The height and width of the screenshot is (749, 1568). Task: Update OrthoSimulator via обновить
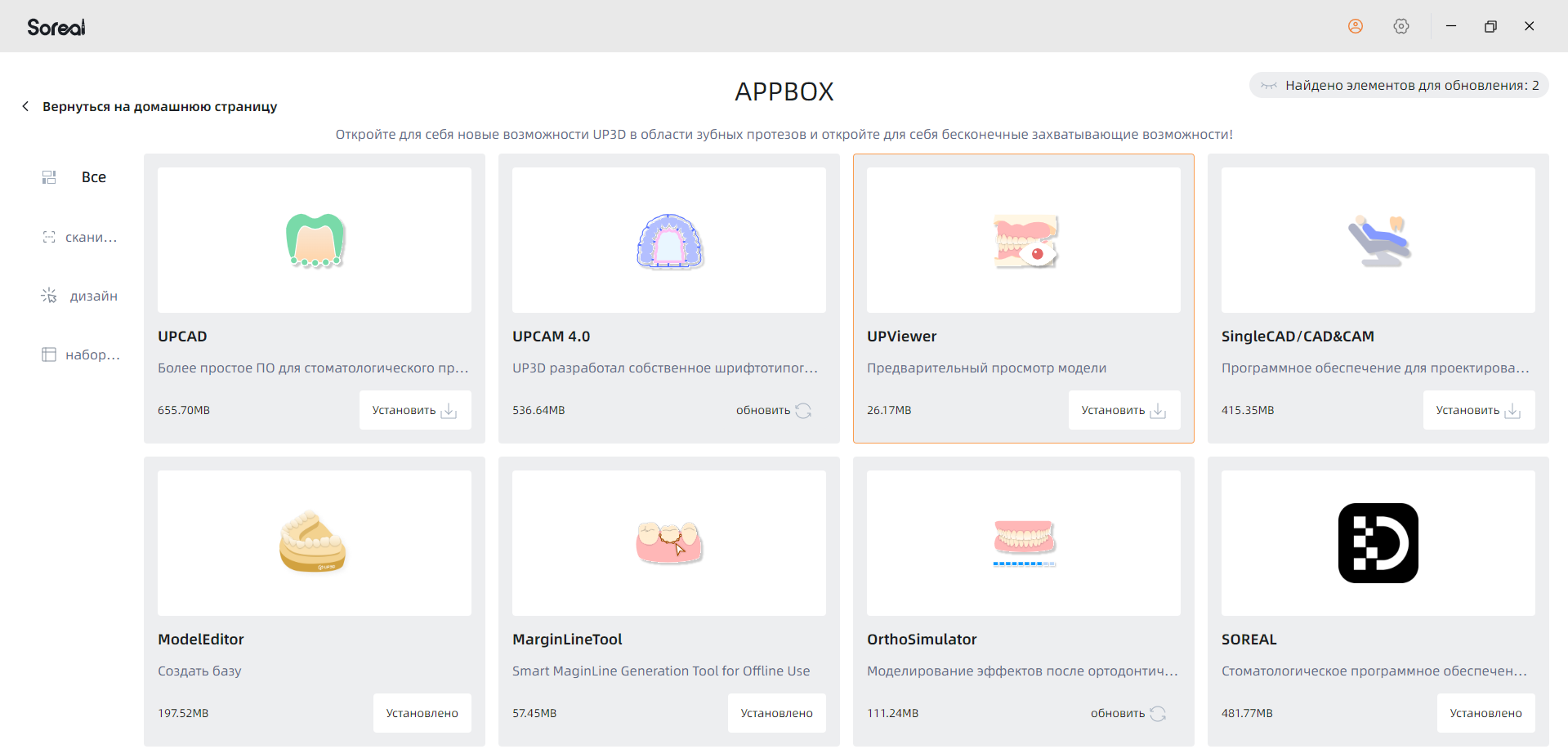tap(1128, 713)
